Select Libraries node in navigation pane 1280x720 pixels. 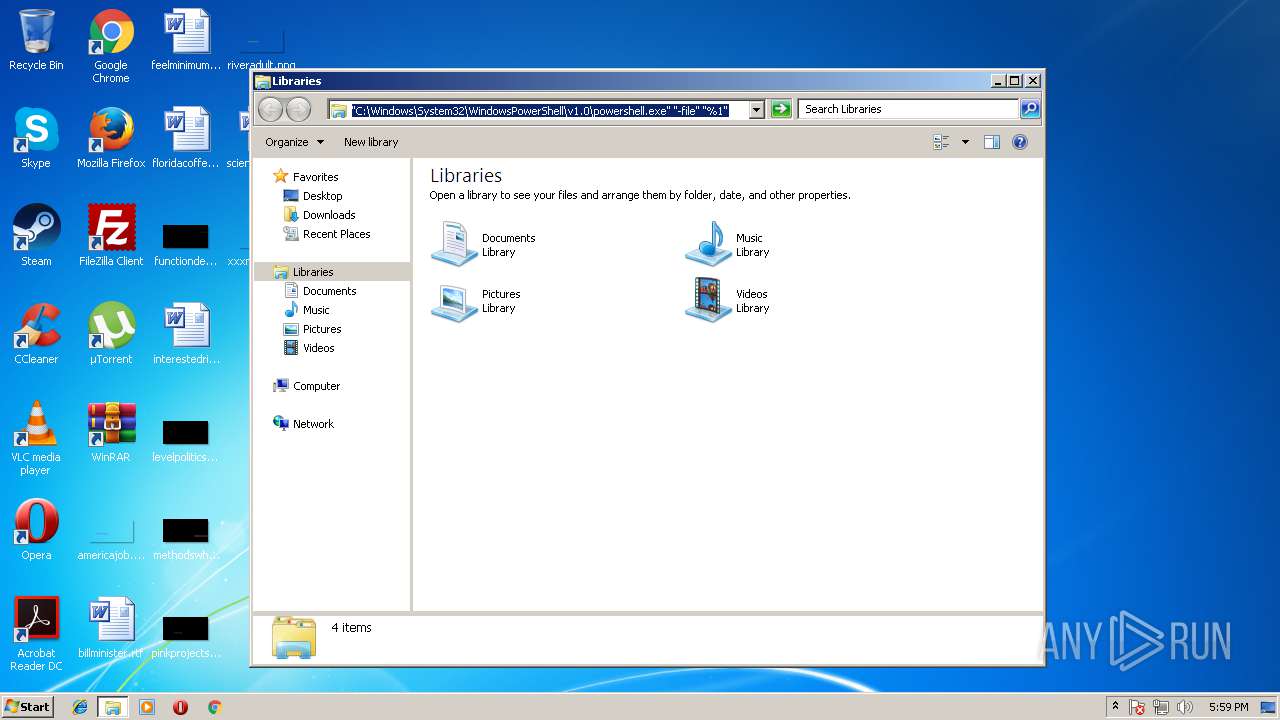pos(332,272)
